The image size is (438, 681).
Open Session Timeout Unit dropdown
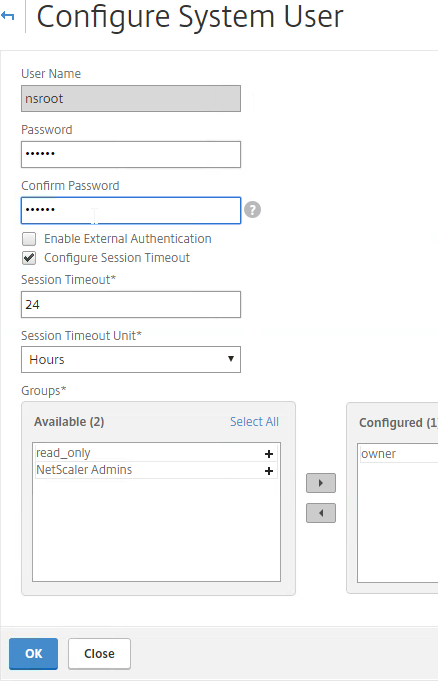[x=131, y=360]
